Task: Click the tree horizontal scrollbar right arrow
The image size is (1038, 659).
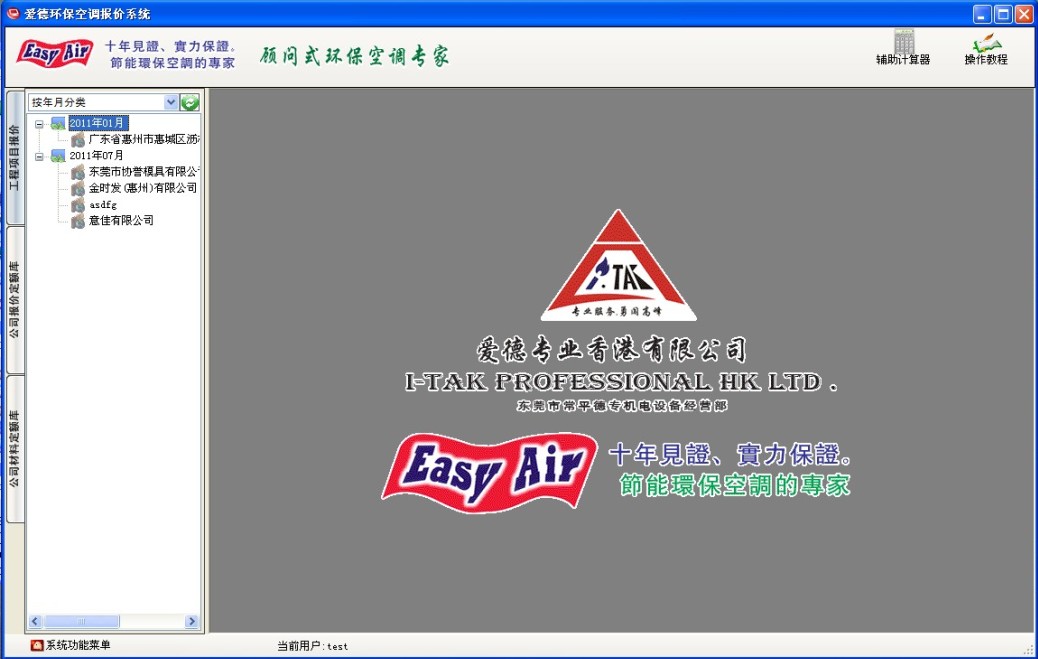Action: point(192,621)
